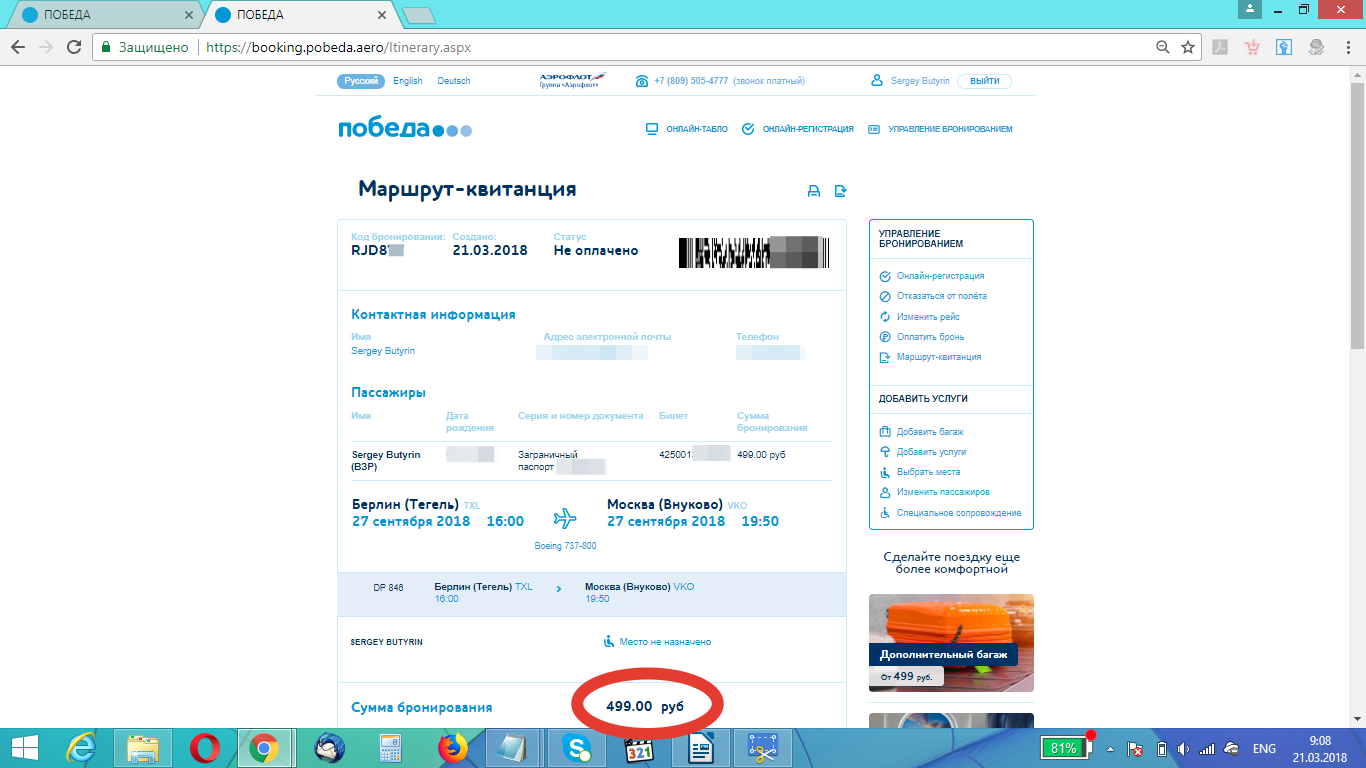Bookmark this page with the star icon

tap(1188, 47)
